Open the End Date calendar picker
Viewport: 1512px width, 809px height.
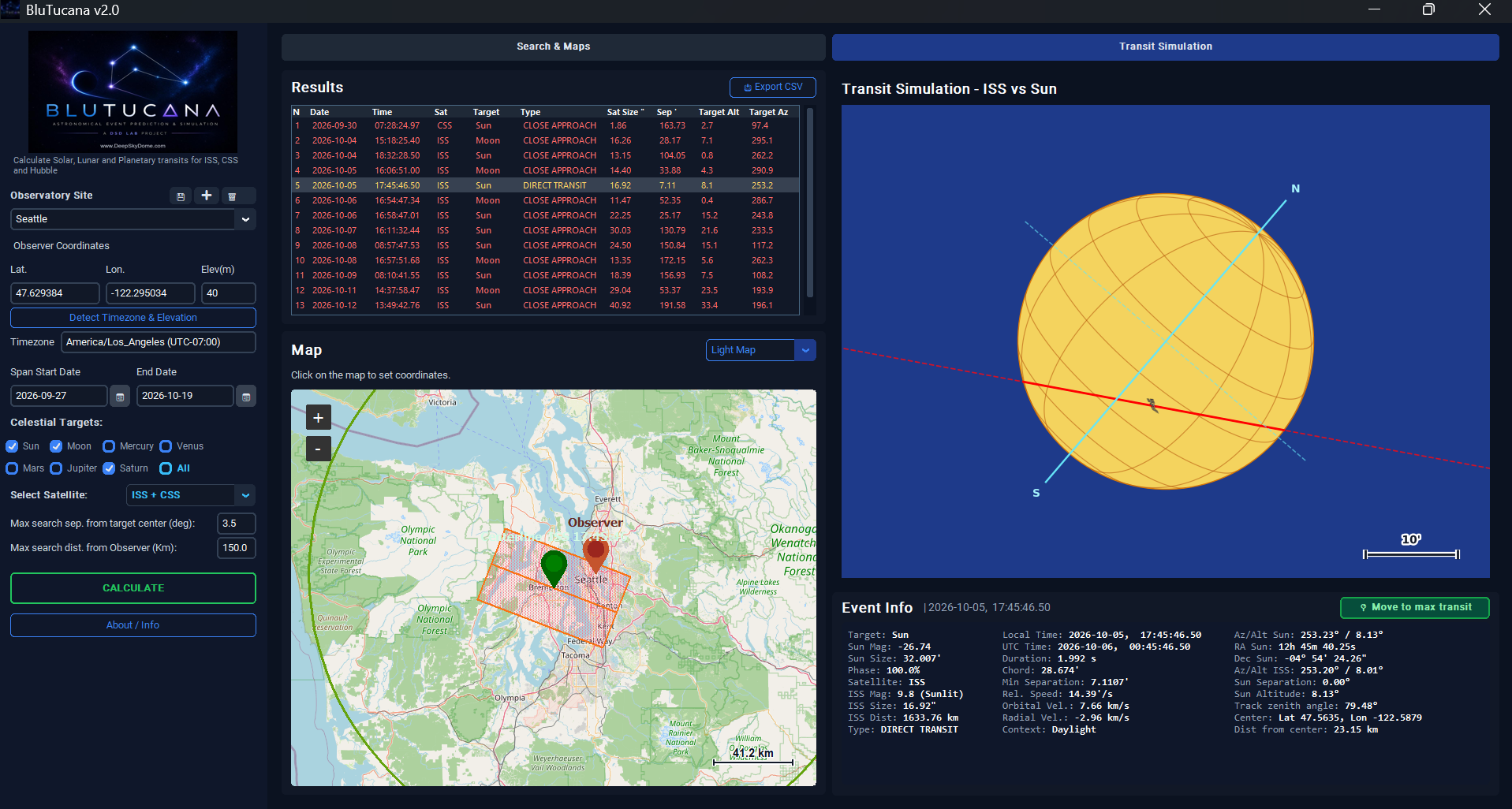246,397
